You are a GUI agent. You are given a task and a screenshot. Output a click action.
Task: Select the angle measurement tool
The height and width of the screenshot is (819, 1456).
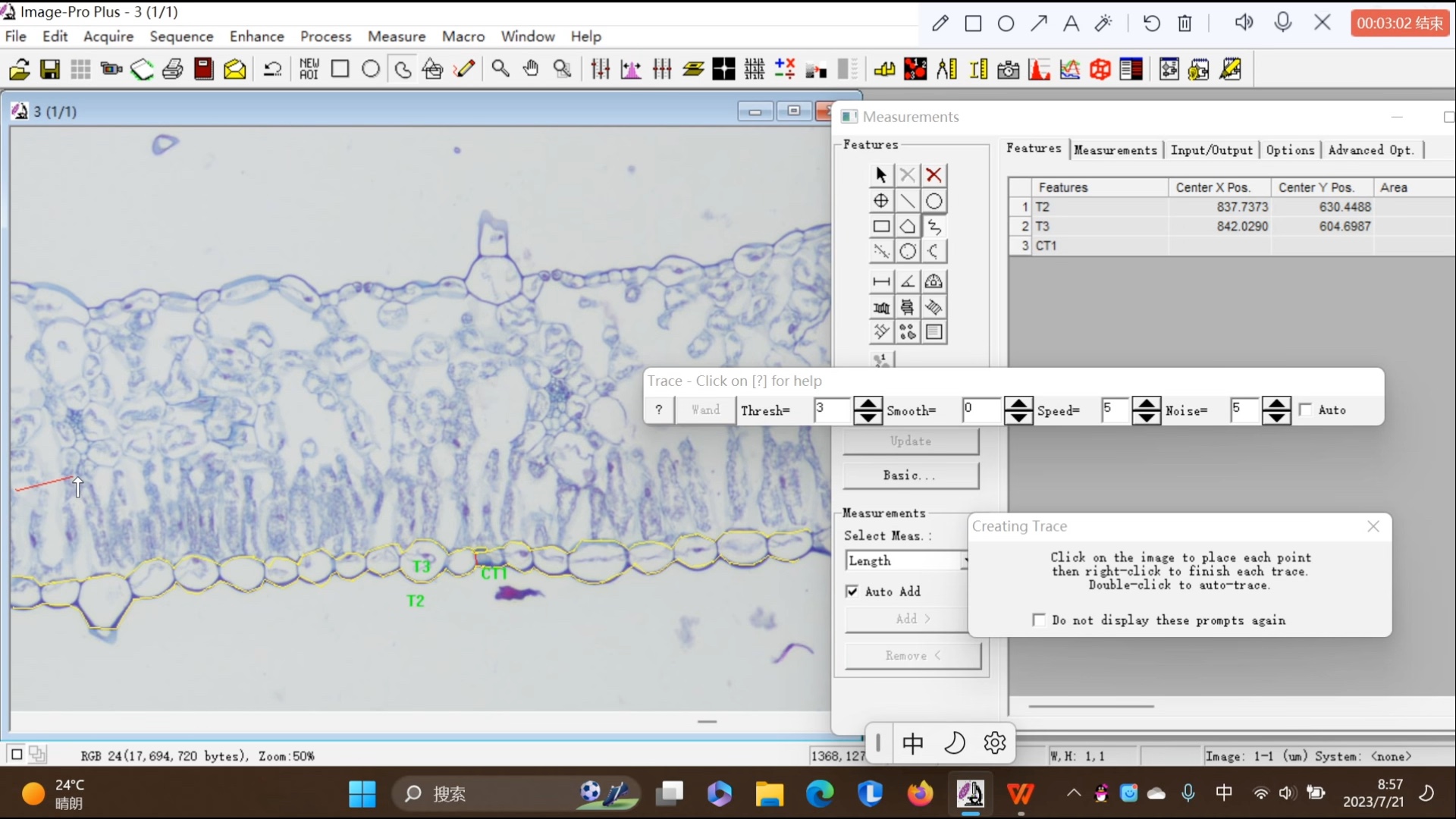pos(906,281)
